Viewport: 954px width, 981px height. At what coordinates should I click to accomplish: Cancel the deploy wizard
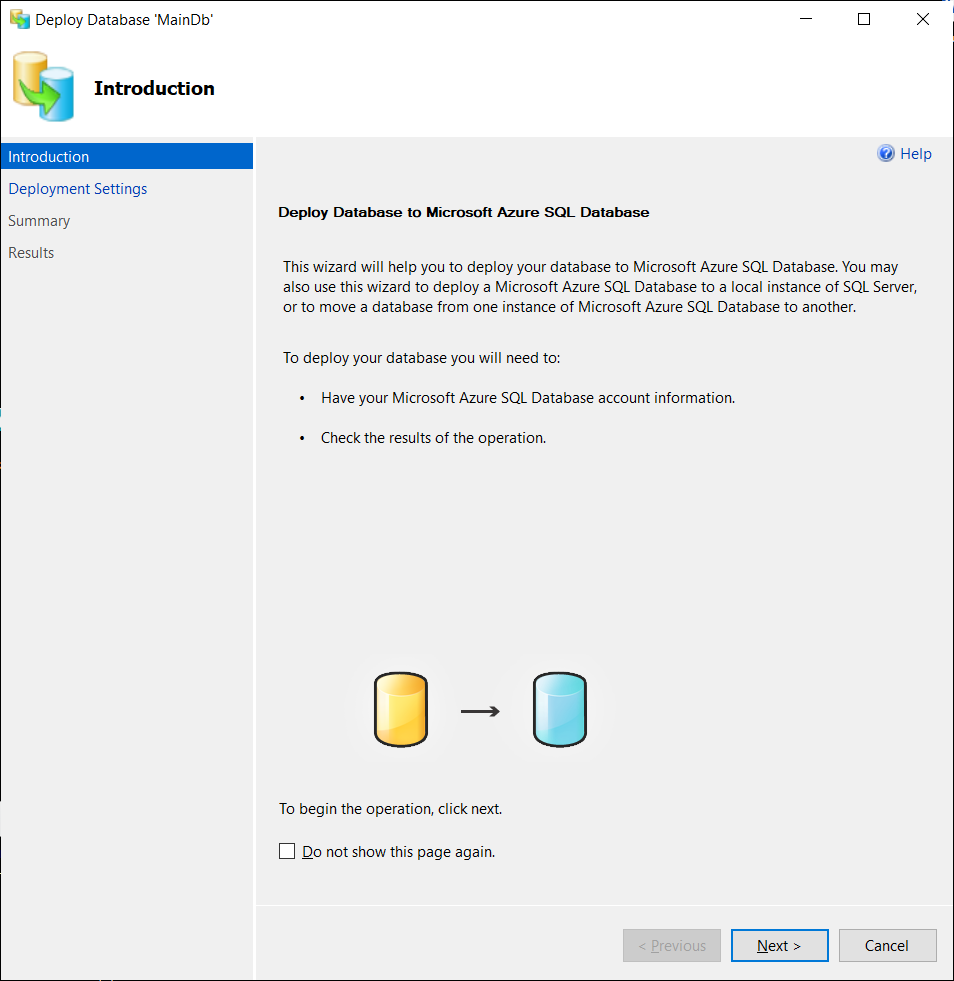tap(888, 945)
